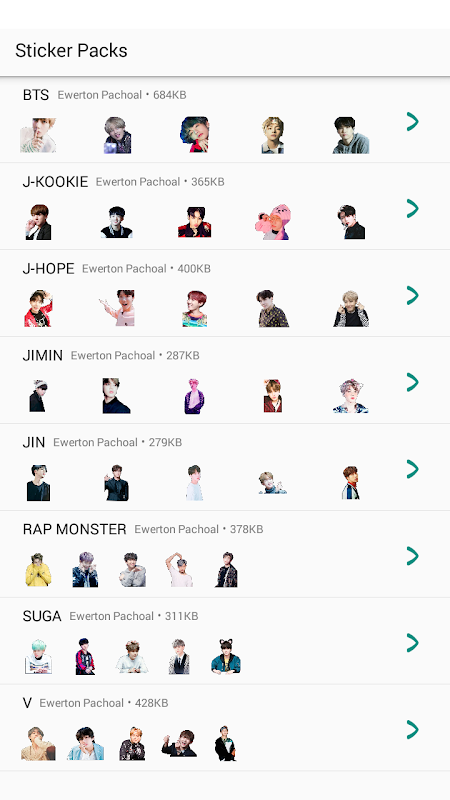Expand the JIMIN pack with its arrow
This screenshot has width=450, height=800.
point(412,382)
